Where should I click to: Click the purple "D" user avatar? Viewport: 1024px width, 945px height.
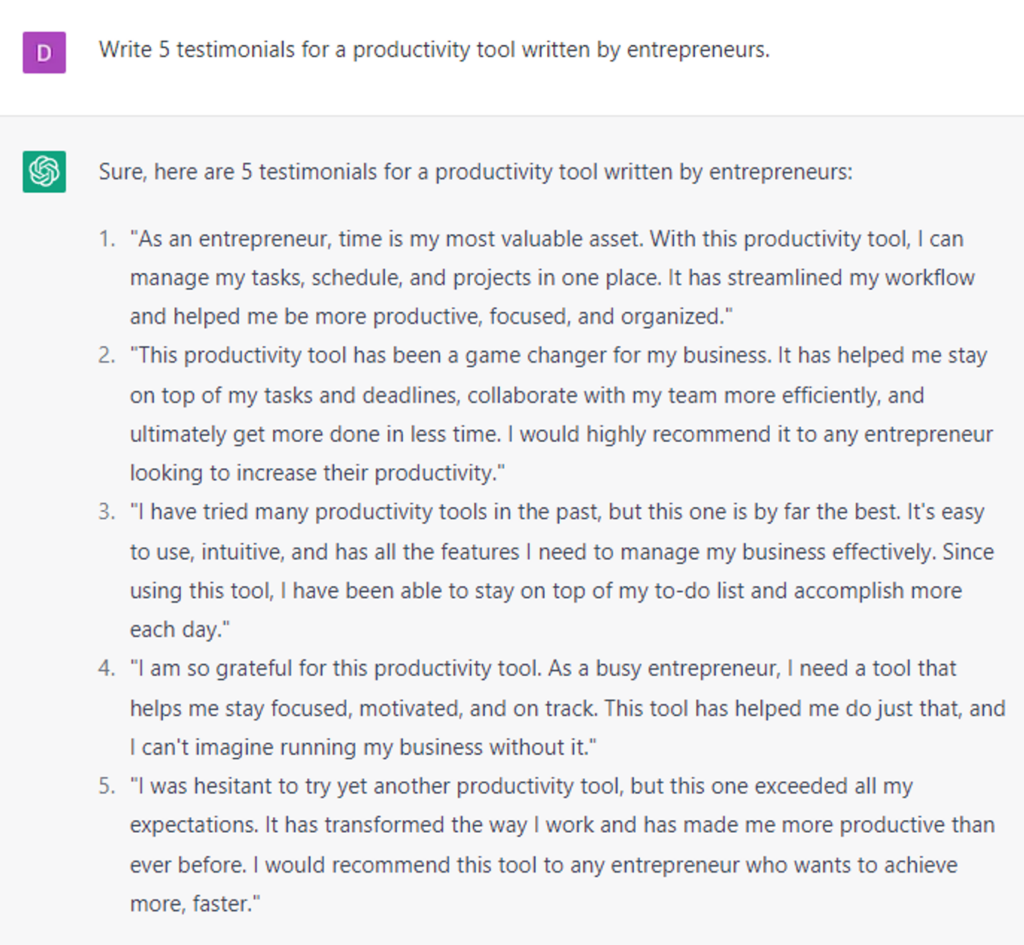44,52
